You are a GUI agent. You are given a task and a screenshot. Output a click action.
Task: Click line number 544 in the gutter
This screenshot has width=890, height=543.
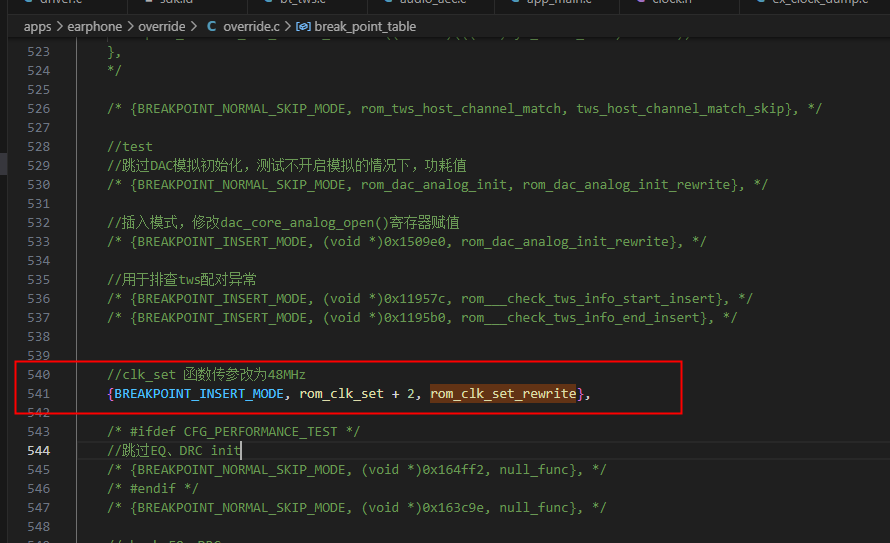click(39, 451)
